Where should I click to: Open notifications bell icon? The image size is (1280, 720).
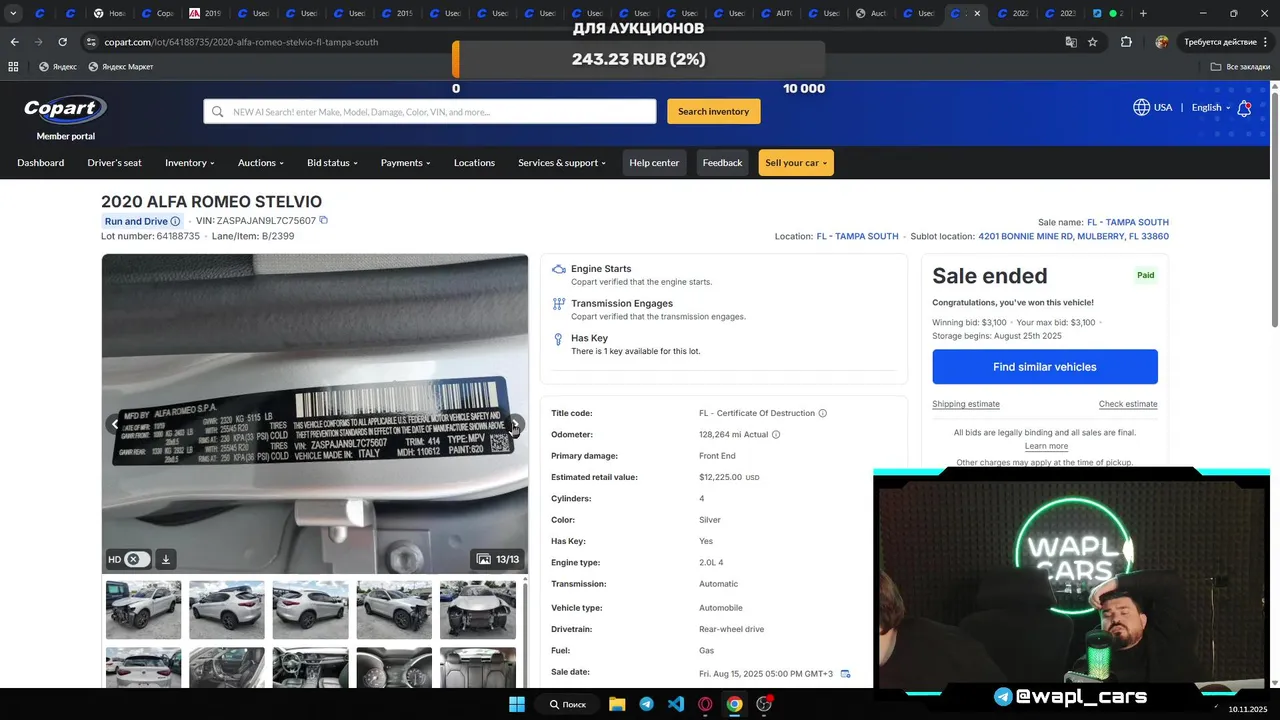click(1244, 108)
